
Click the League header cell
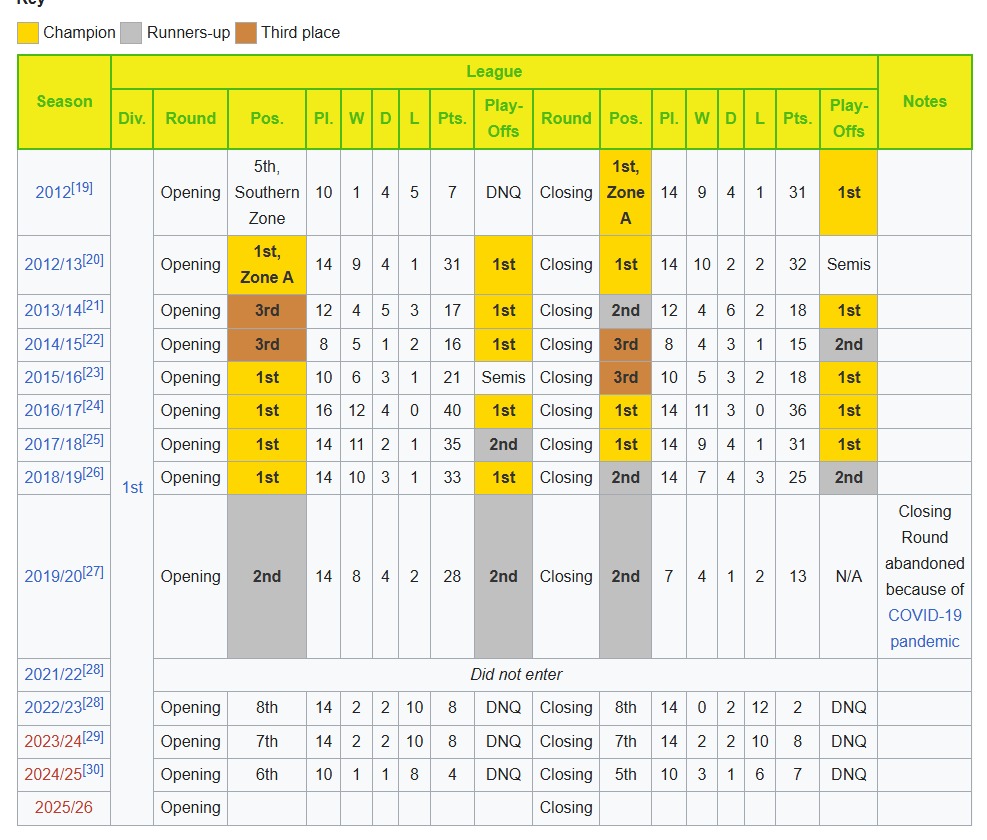point(494,71)
